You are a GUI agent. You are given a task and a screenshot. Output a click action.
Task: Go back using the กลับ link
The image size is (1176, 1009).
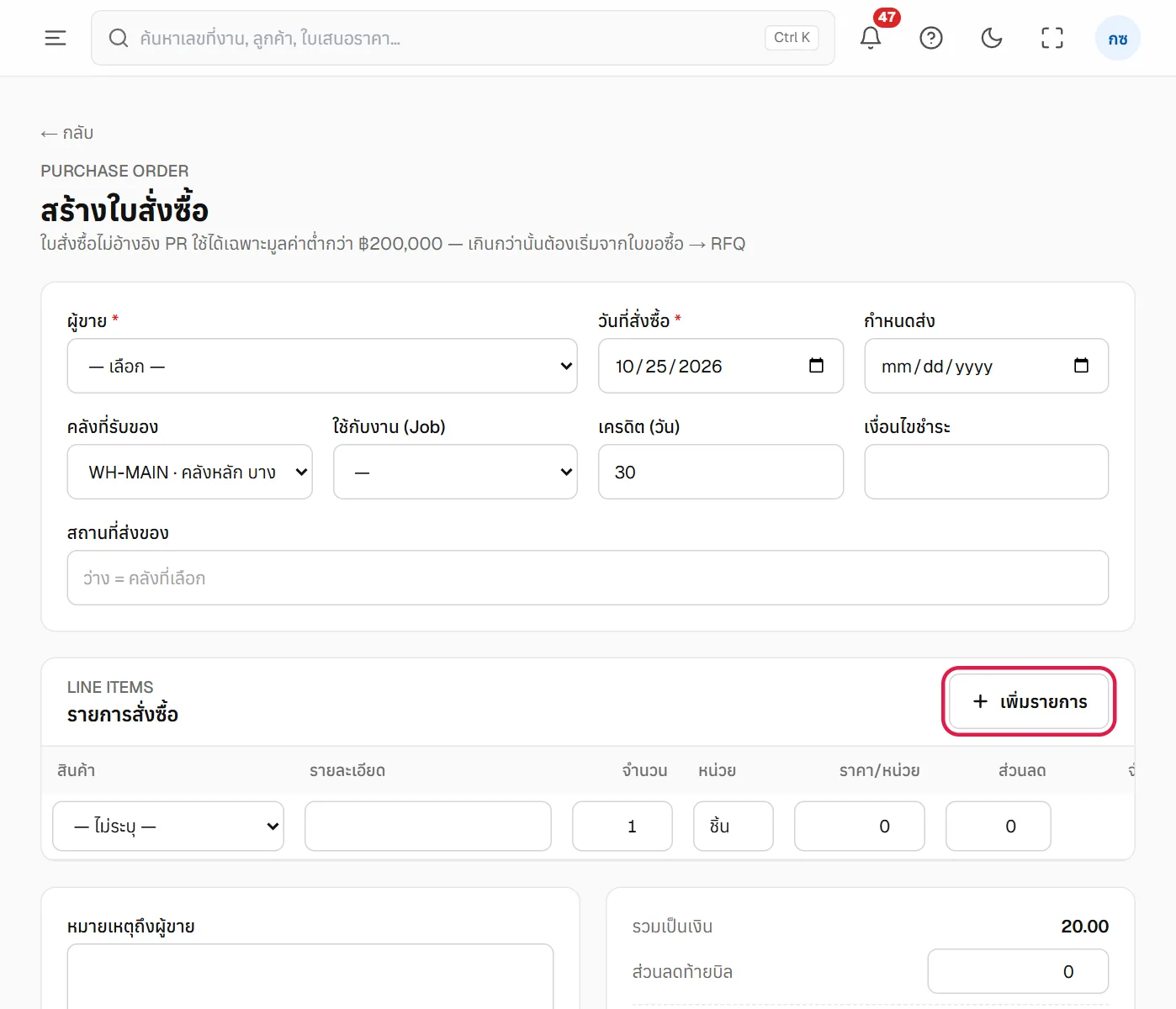point(66,133)
